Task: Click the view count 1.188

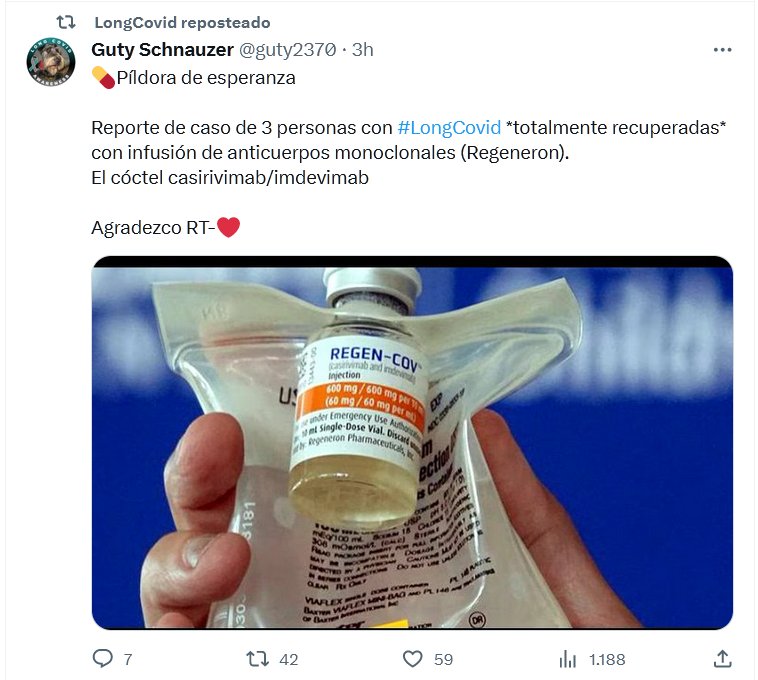Action: pos(607,659)
